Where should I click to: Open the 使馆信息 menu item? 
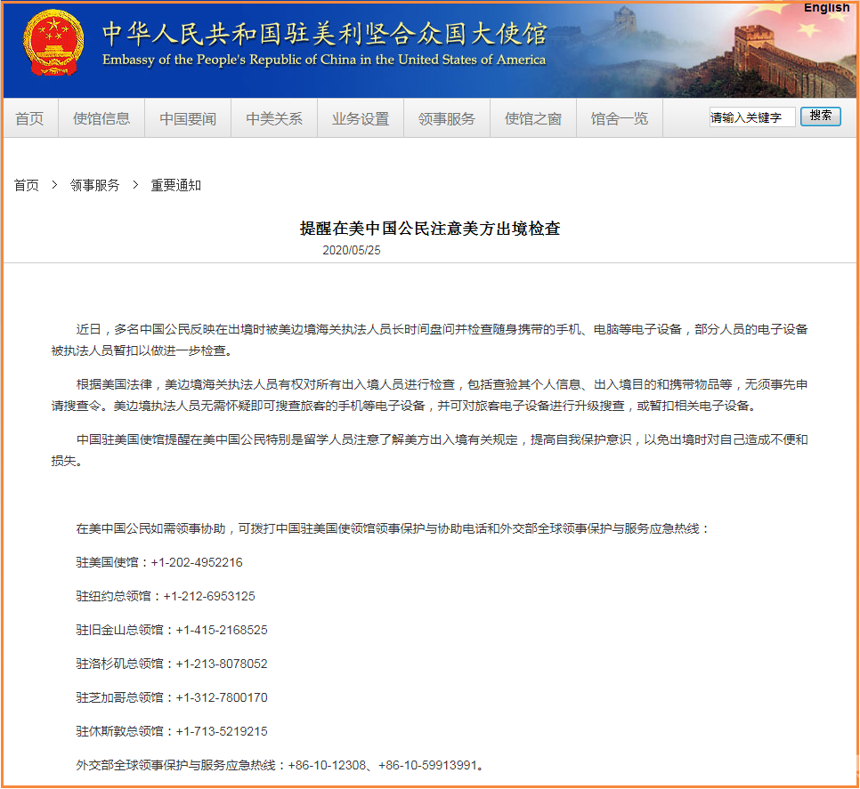coord(101,118)
